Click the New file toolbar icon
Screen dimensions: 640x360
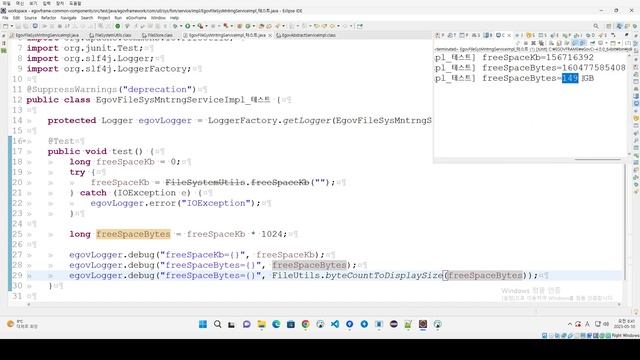click(x=5, y=26)
